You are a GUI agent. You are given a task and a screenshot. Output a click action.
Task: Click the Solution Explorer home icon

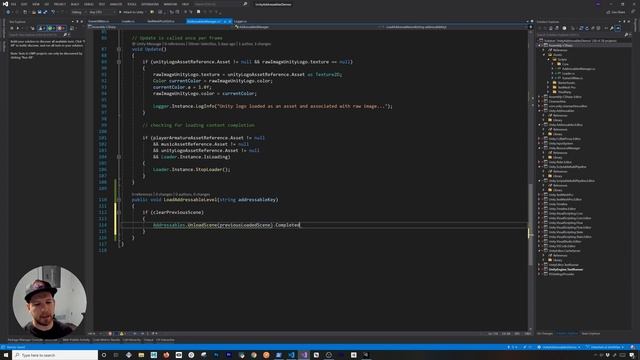click(x=551, y=28)
